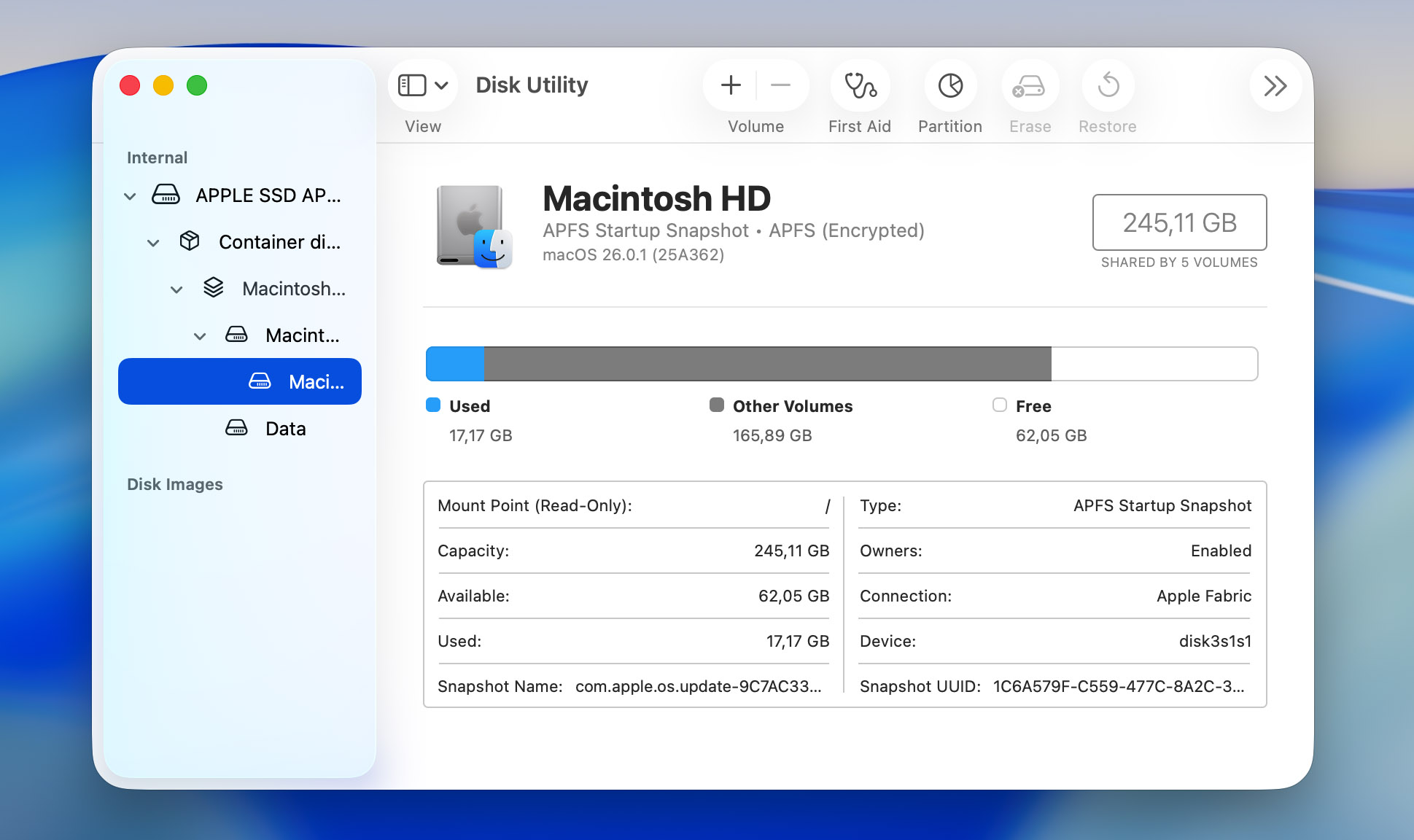
Task: Click the Mount Point (Read-Only) row
Action: click(634, 505)
